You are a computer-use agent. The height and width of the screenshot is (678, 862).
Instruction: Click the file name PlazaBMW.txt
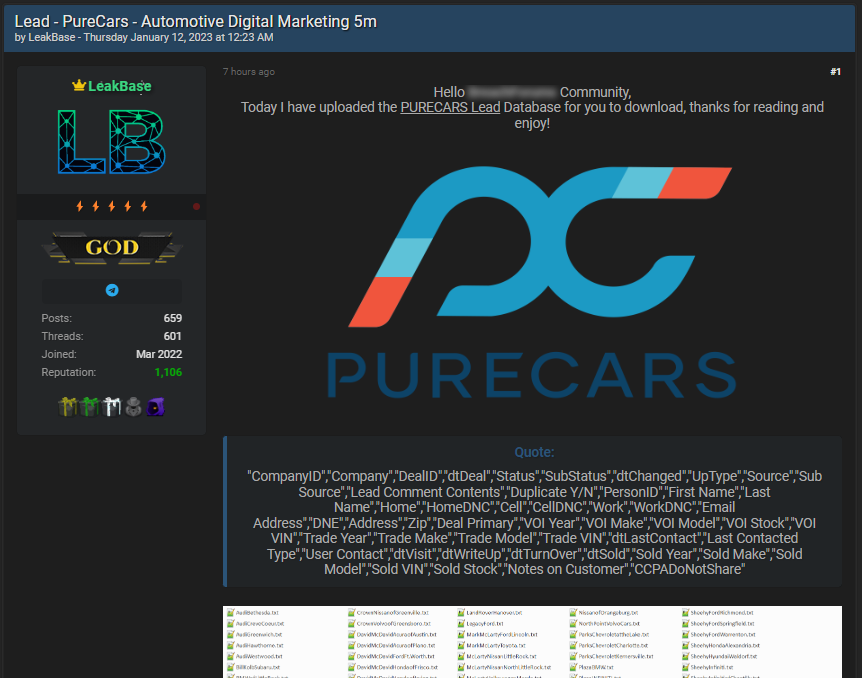[596, 667]
